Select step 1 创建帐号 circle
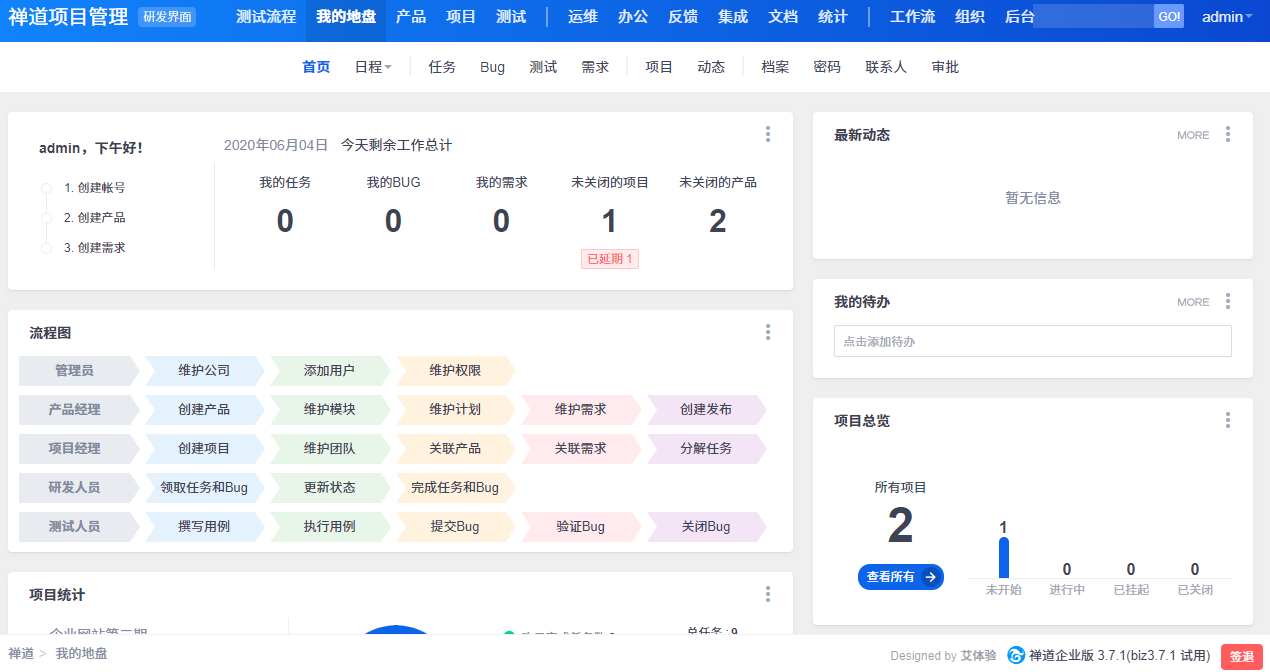This screenshot has width=1270, height=672. [46, 188]
